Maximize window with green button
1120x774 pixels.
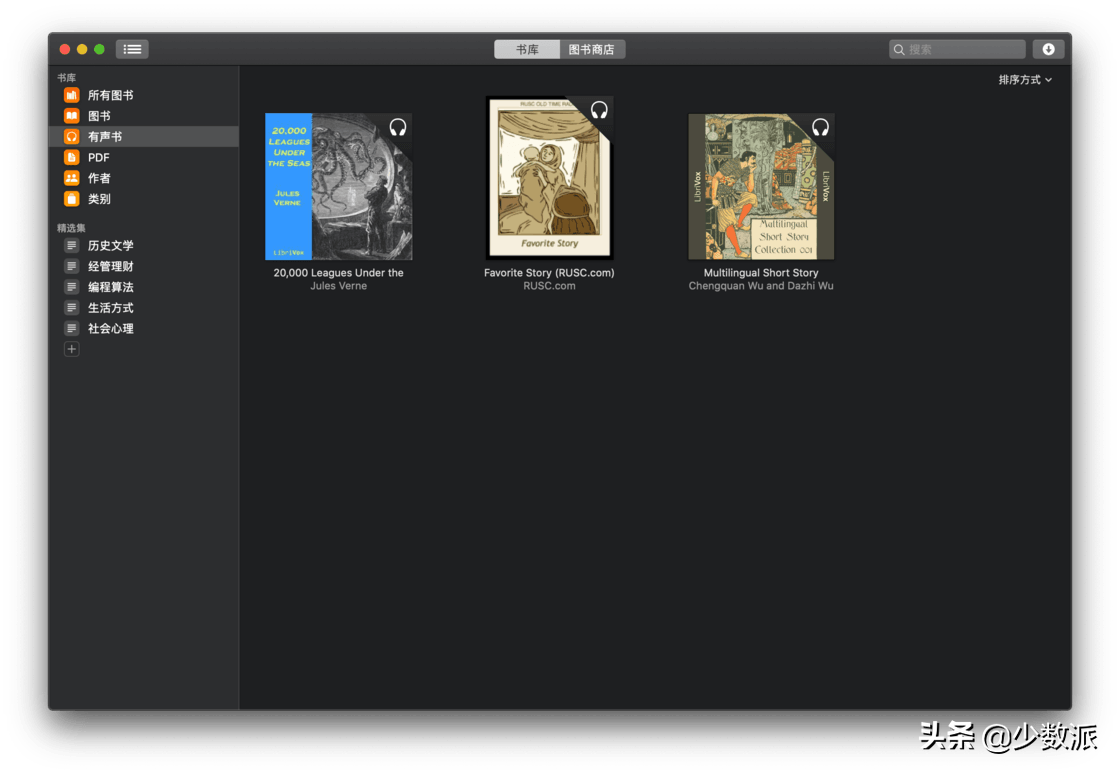(99, 49)
